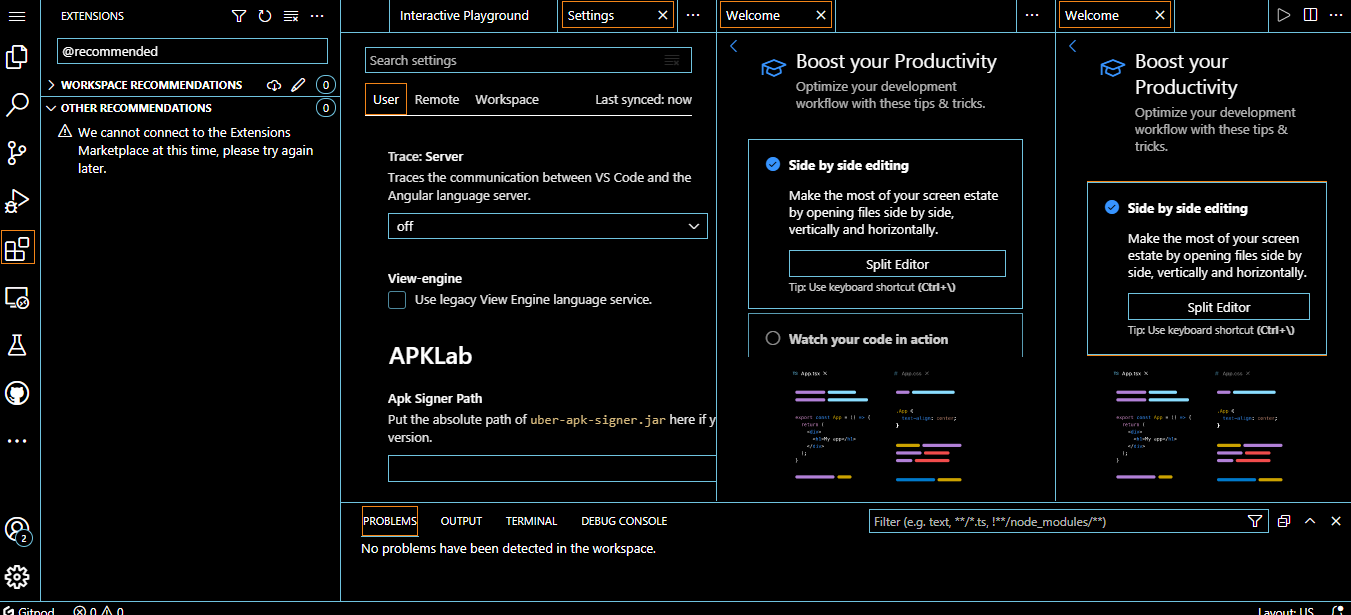This screenshot has width=1351, height=615.
Task: Switch to Workspace settings scope
Action: point(507,99)
